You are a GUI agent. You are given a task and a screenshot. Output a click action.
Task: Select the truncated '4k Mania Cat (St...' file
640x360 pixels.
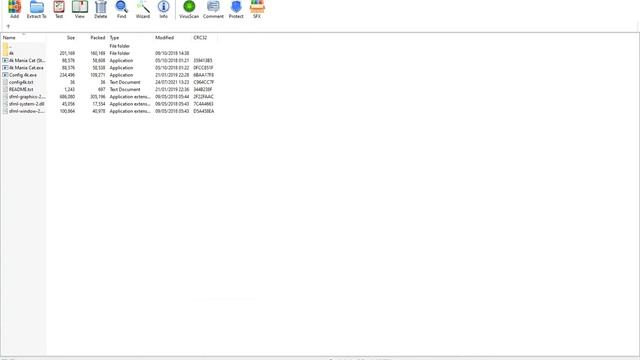27,60
